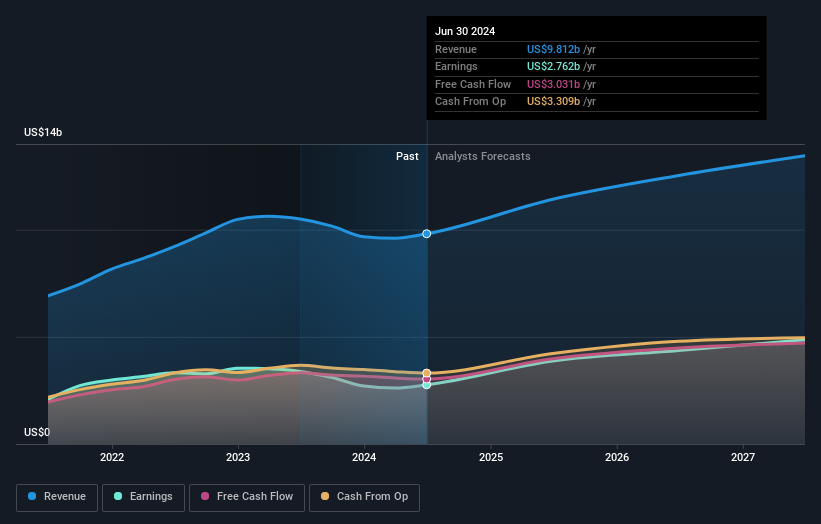Toggle the Revenue legend button

(57, 497)
